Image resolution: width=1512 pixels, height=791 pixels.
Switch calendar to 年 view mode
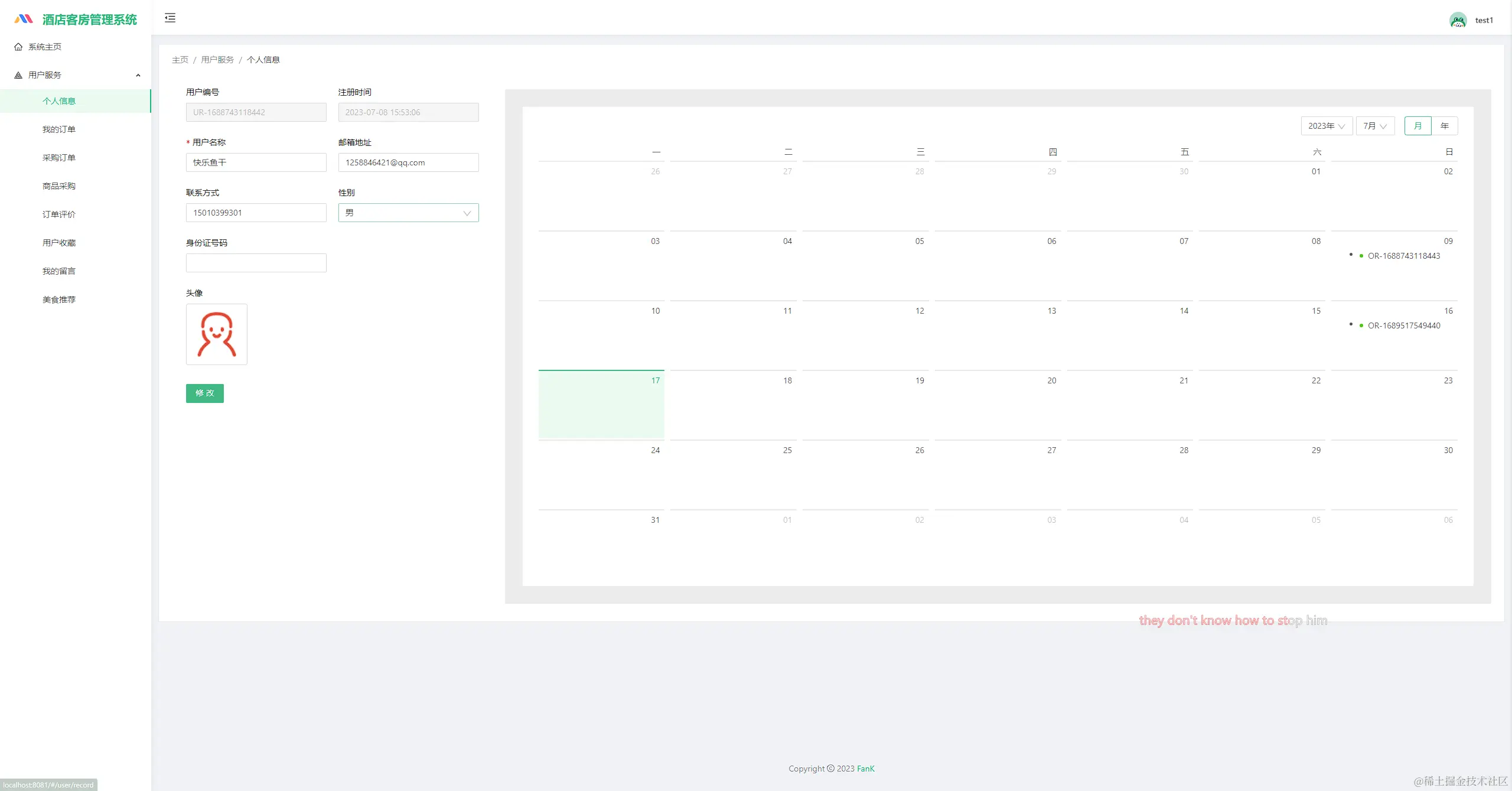pos(1444,126)
